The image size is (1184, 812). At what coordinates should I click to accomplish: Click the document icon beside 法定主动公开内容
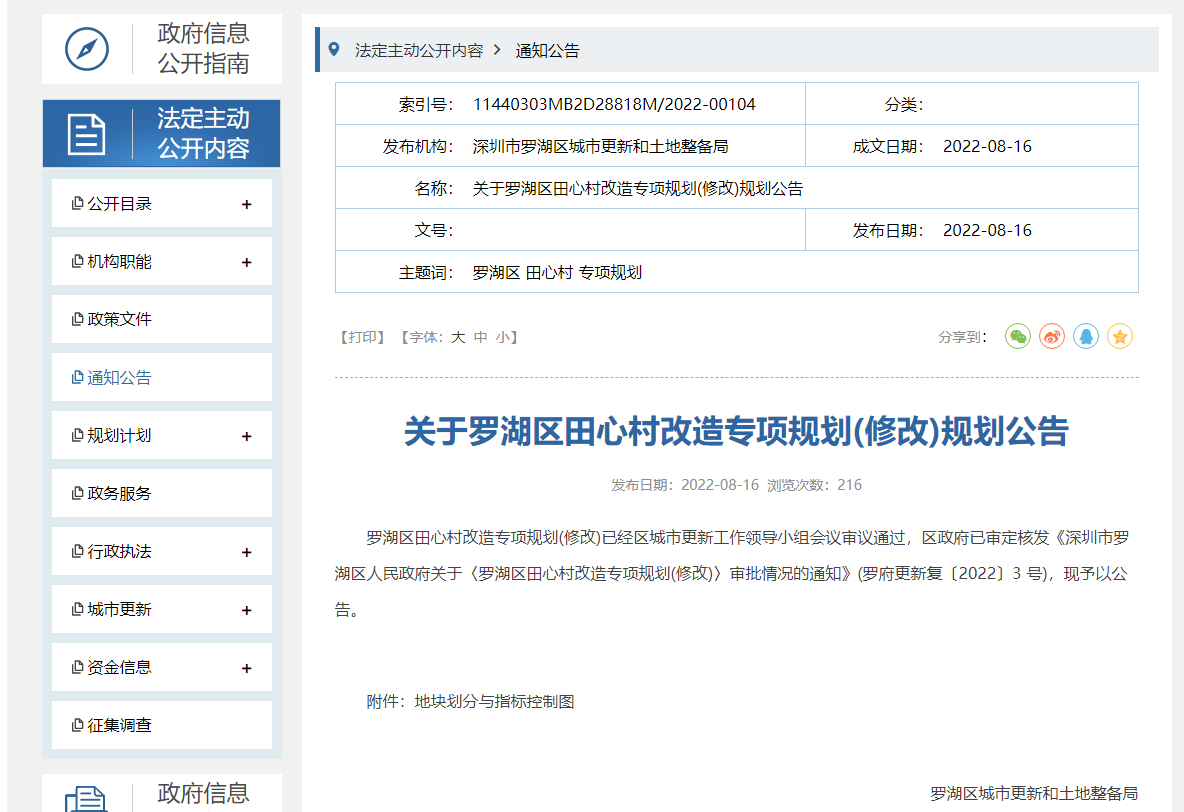[x=87, y=134]
